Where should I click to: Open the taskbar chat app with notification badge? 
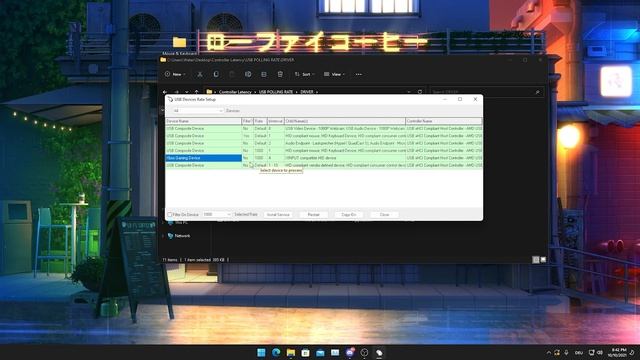(x=350, y=353)
